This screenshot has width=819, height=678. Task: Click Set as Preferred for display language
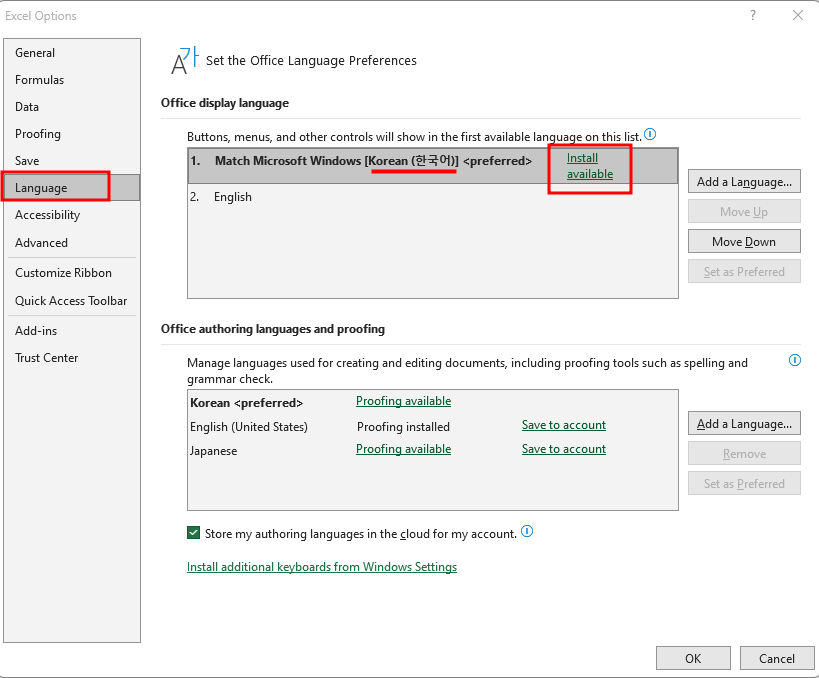(744, 272)
